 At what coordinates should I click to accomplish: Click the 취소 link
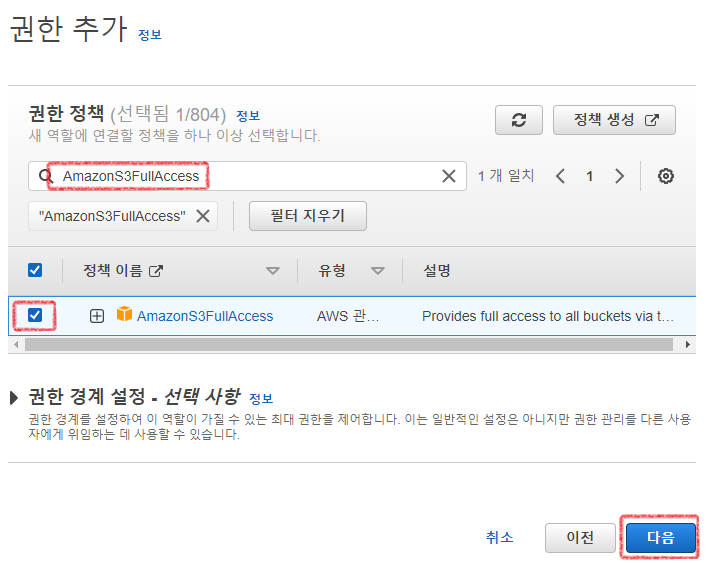500,537
